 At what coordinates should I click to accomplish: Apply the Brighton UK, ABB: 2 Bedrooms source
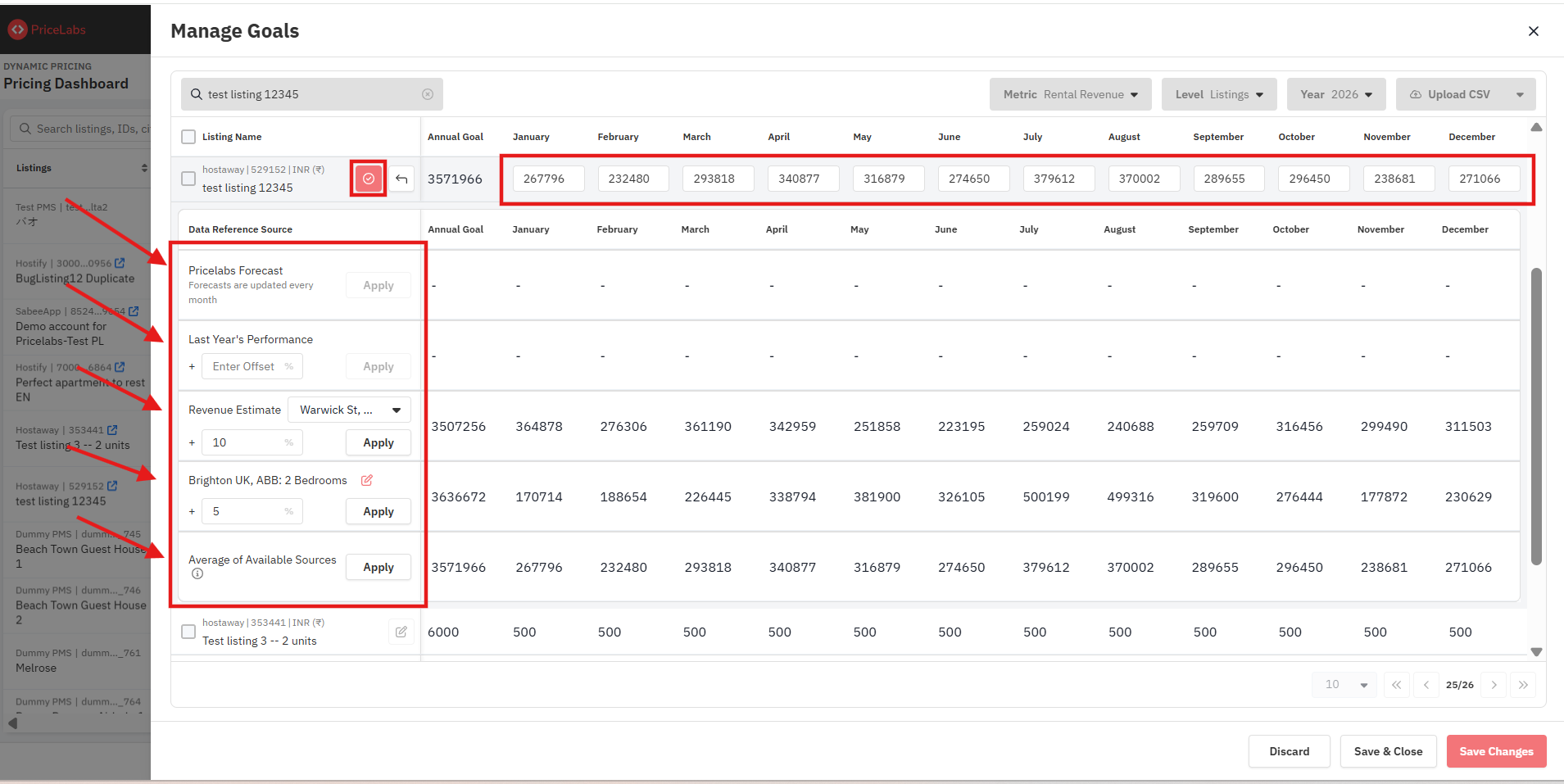point(379,511)
